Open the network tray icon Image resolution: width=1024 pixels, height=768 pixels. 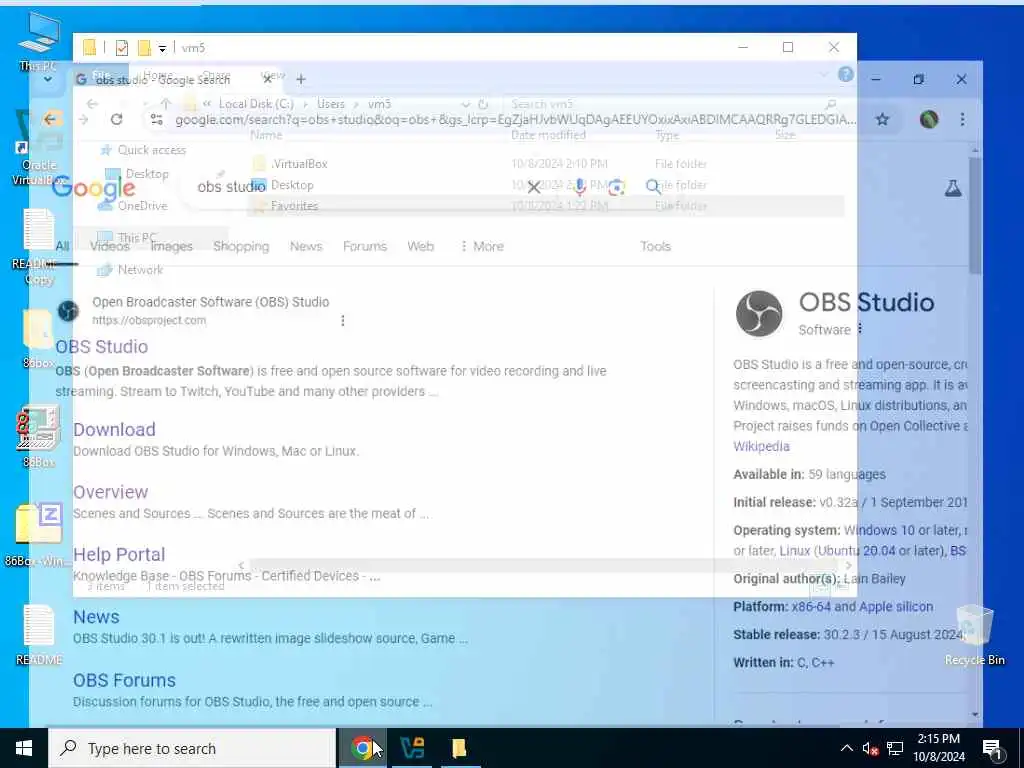tap(895, 748)
